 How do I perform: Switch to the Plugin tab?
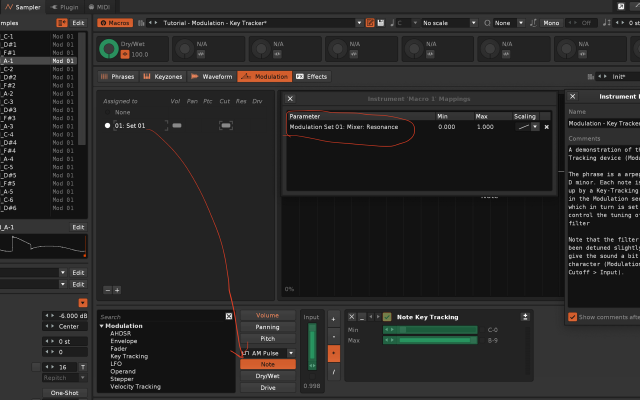tap(64, 7)
